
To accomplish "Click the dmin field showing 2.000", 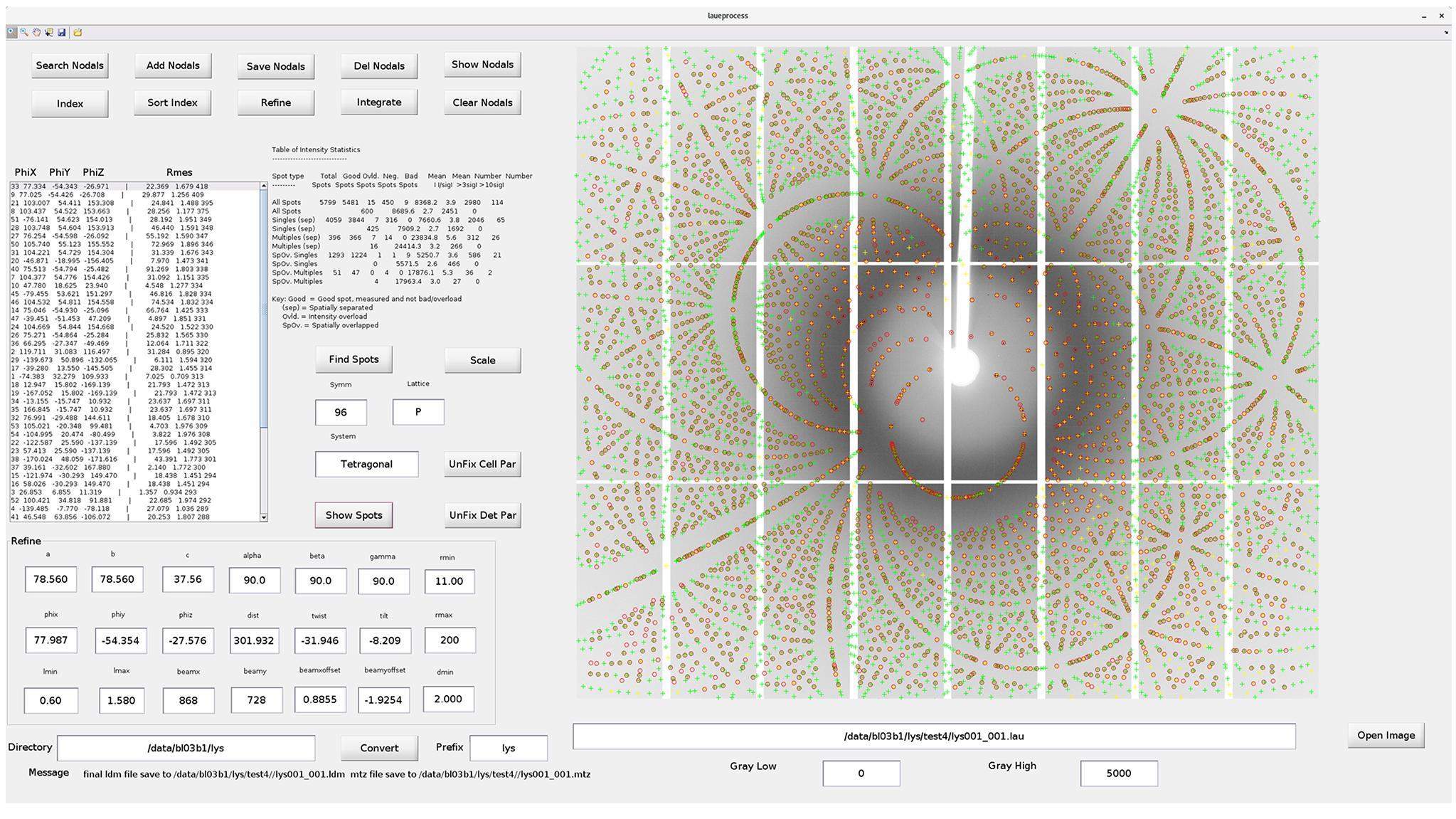I will coord(448,699).
